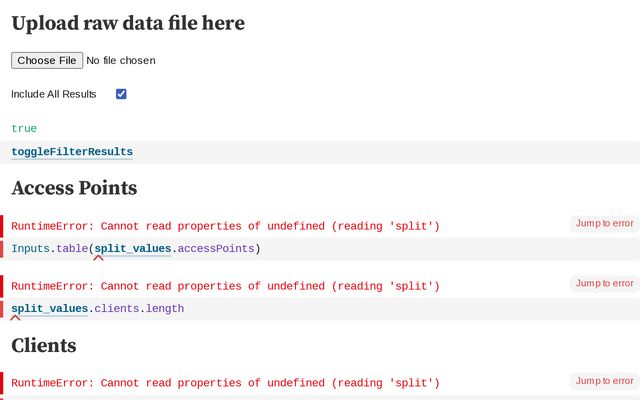Toggle the Include All Results checkbox

[121, 94]
